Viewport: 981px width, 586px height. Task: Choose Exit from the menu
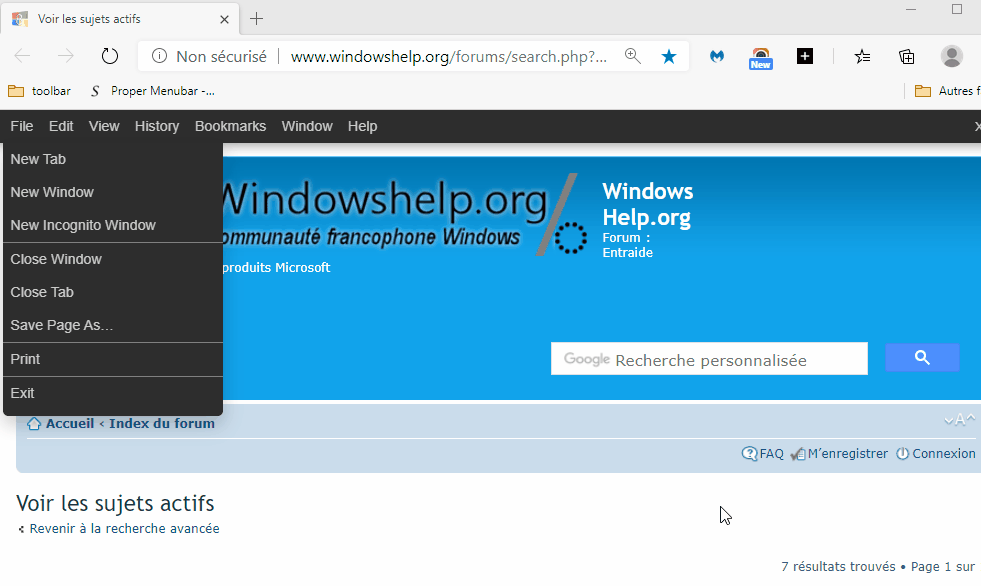point(113,393)
